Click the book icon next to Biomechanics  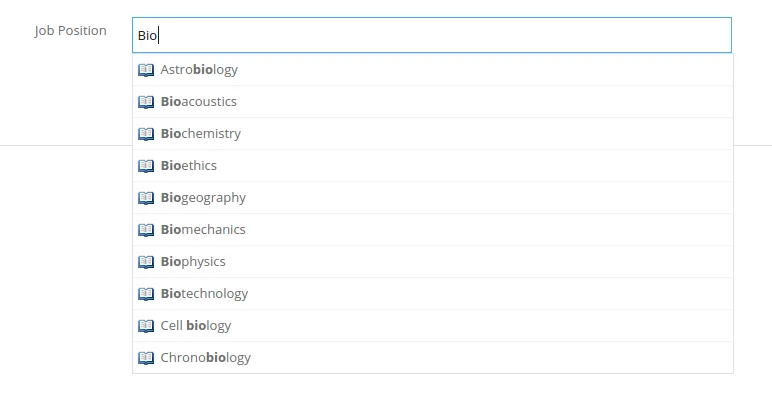click(146, 230)
